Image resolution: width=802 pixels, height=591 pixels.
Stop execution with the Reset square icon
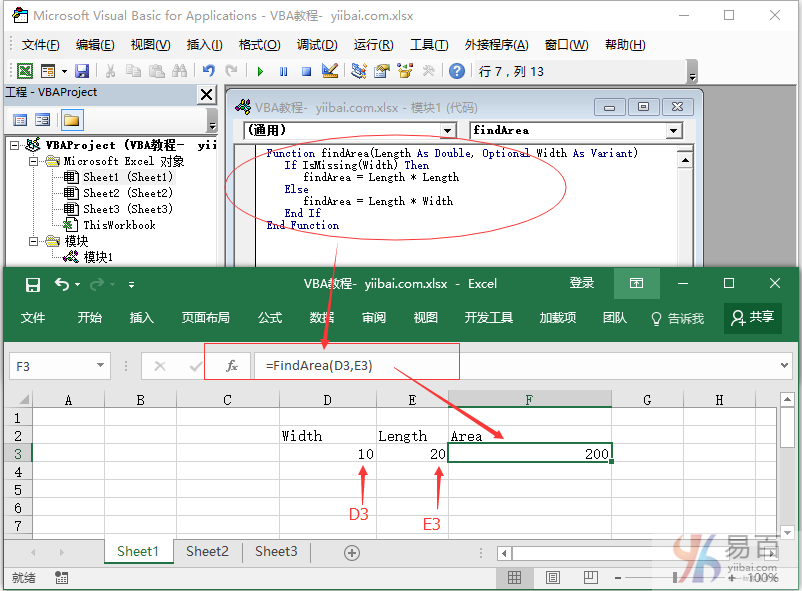coord(306,71)
